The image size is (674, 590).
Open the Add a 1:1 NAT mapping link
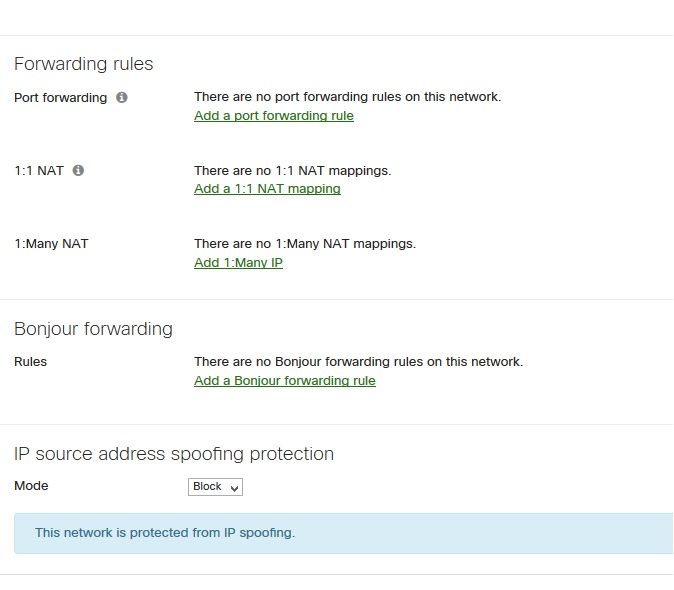click(x=267, y=189)
